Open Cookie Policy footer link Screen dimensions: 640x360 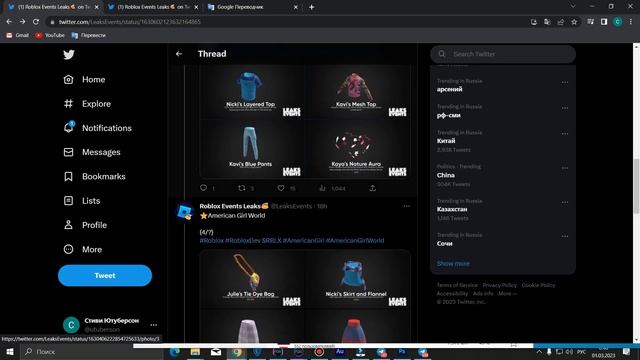click(538, 285)
